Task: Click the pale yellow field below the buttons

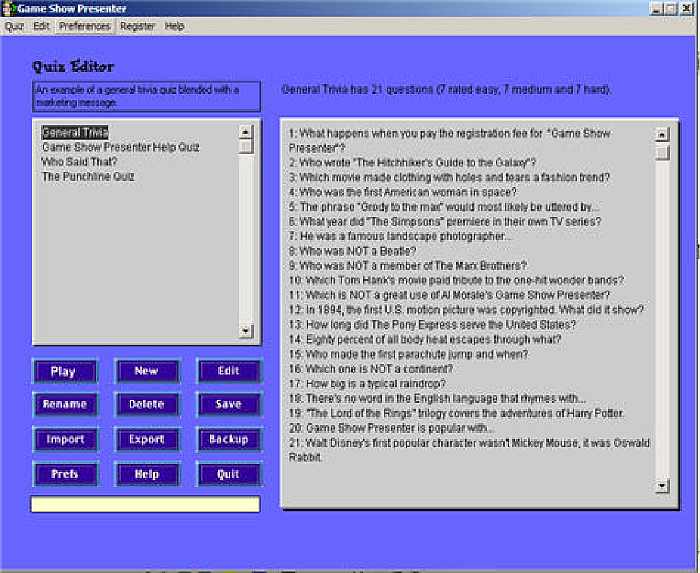Action: point(145,504)
